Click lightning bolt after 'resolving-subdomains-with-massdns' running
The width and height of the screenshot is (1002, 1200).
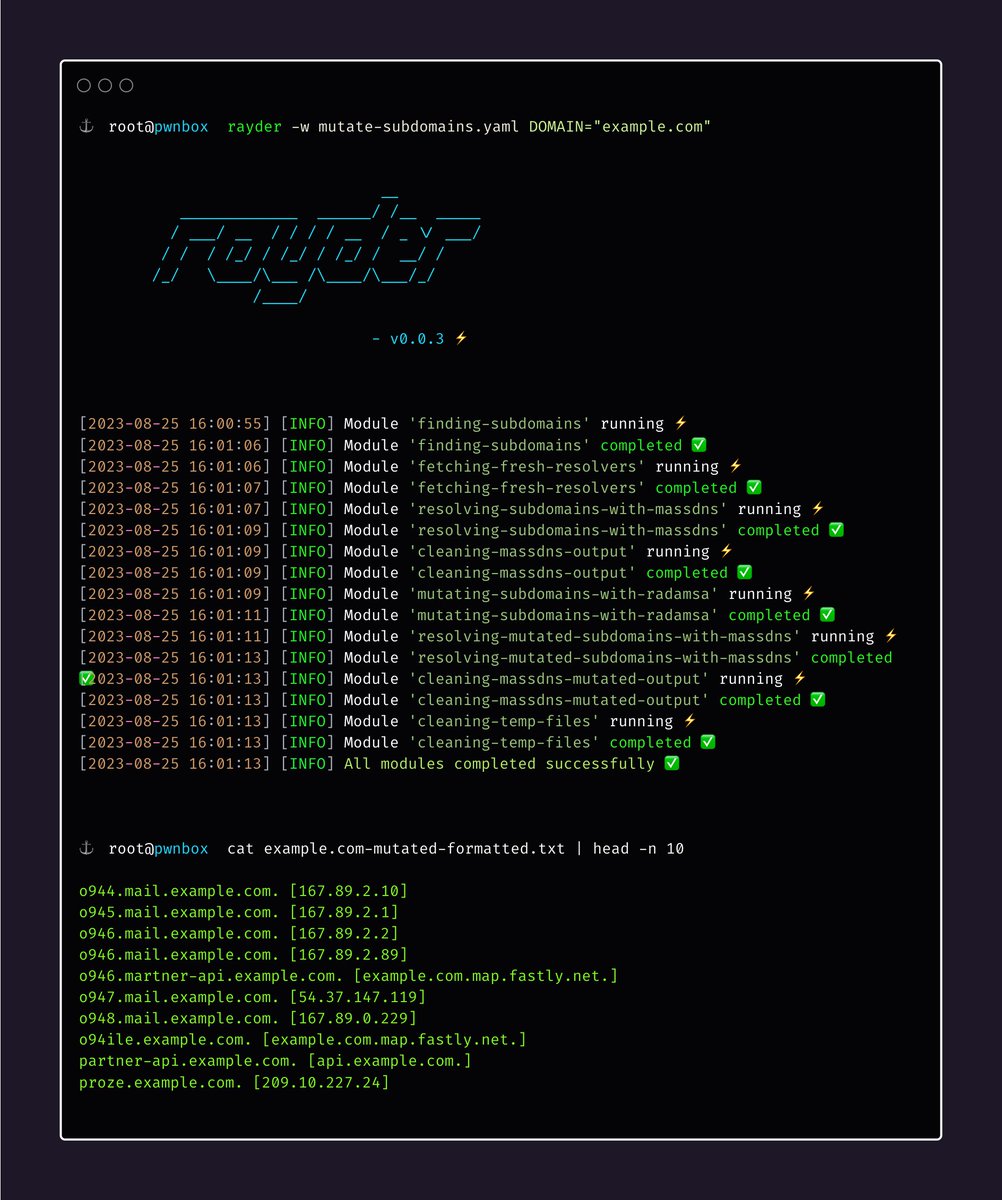(818, 509)
